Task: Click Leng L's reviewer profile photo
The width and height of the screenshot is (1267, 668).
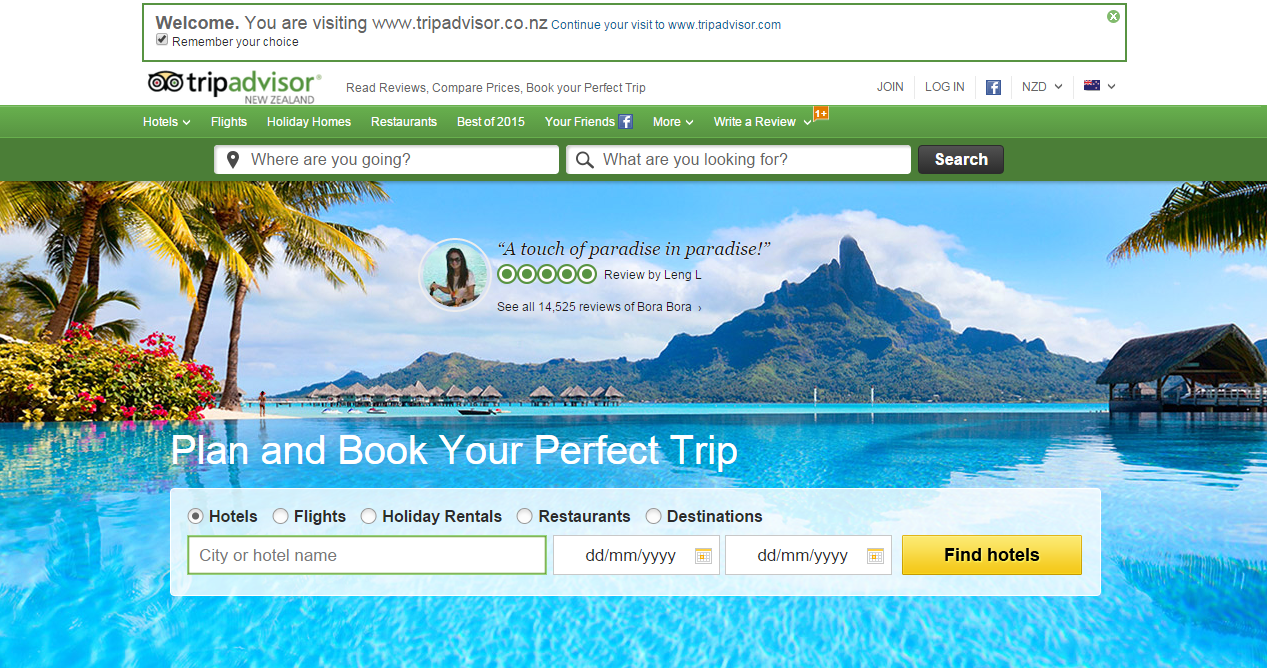Action: pos(455,274)
